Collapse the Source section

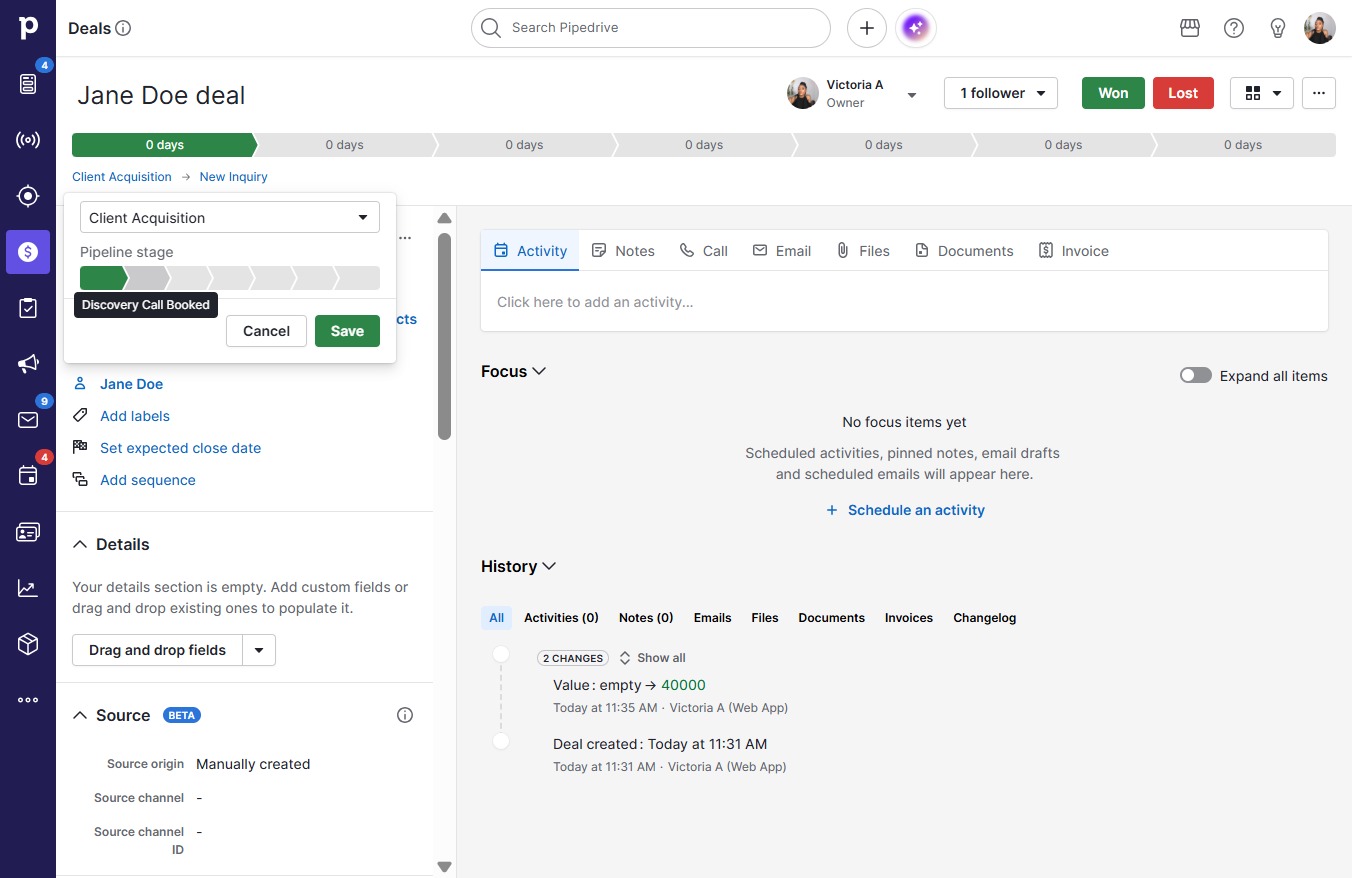(x=80, y=716)
